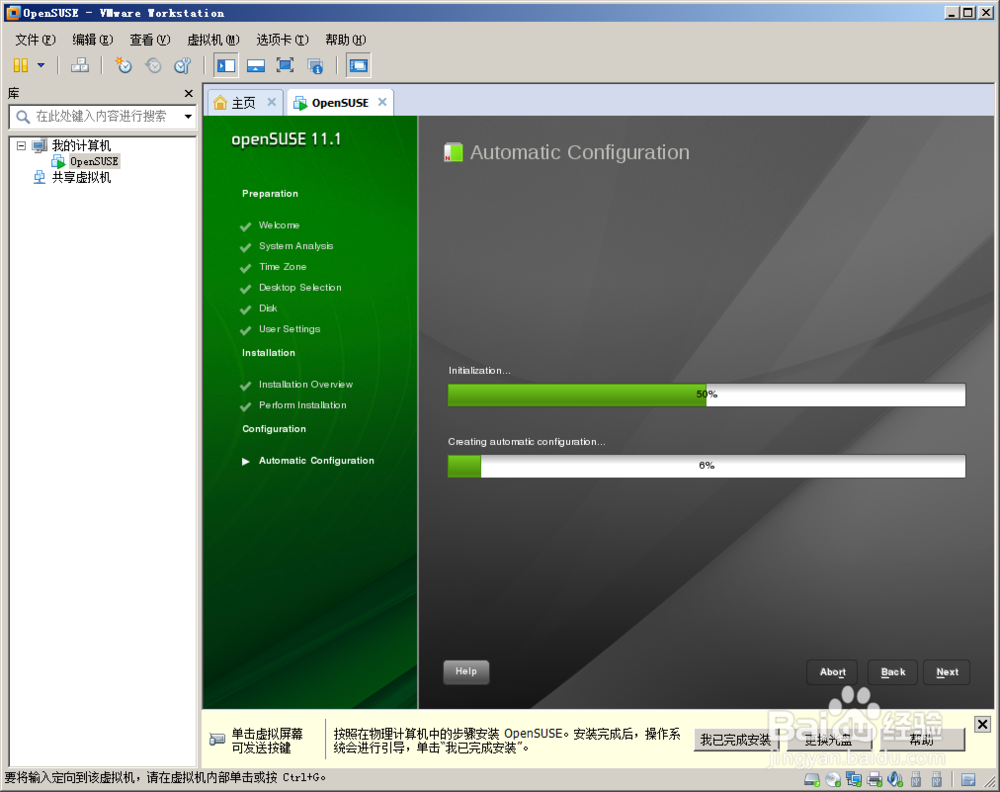Click the Send Ctrl+Alt+Del toolbar icon
Screen dimensions: 1000x792
[x=80, y=65]
